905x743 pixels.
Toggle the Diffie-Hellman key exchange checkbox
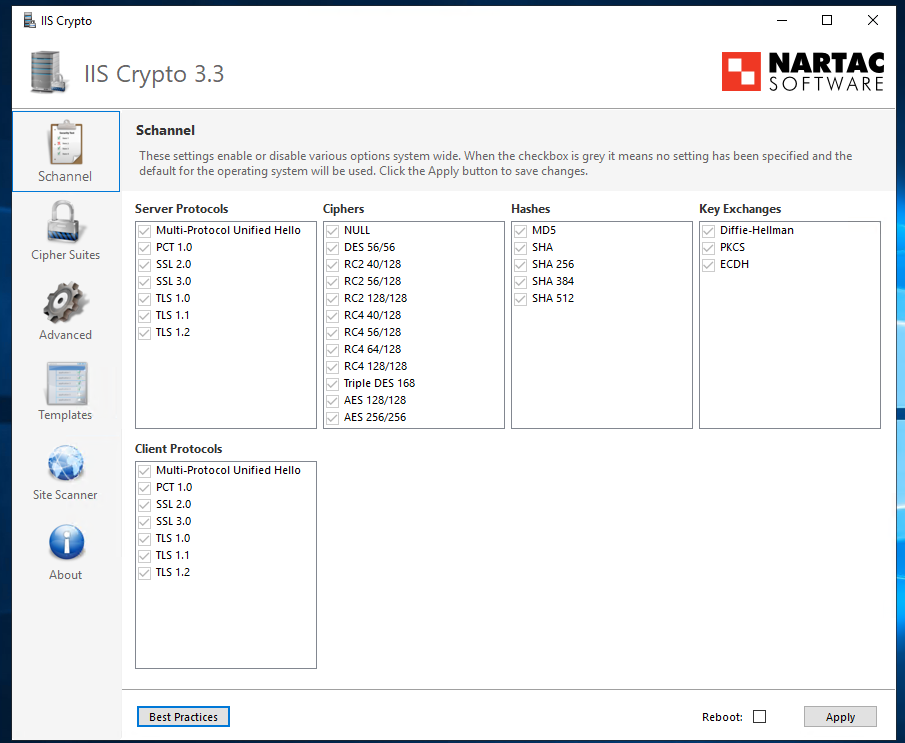click(709, 230)
